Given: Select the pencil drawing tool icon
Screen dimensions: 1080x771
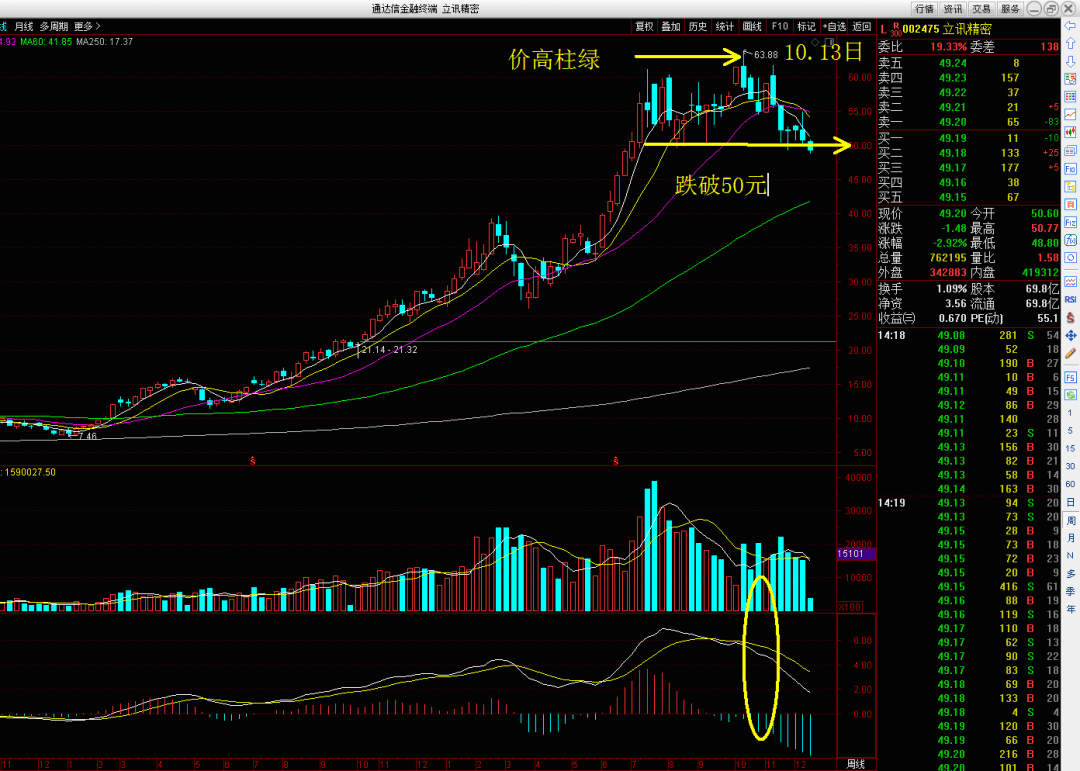Looking at the screenshot, I should [x=1070, y=353].
